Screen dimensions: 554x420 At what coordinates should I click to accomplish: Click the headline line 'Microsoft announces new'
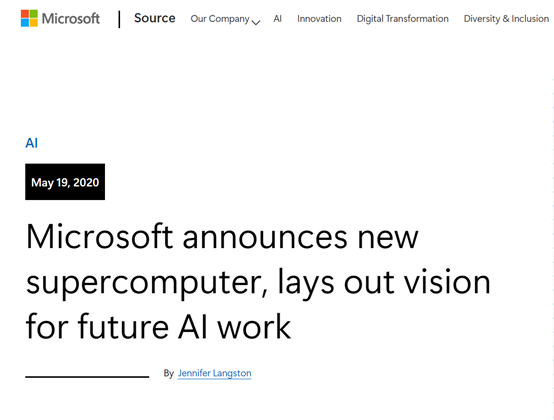tap(222, 237)
